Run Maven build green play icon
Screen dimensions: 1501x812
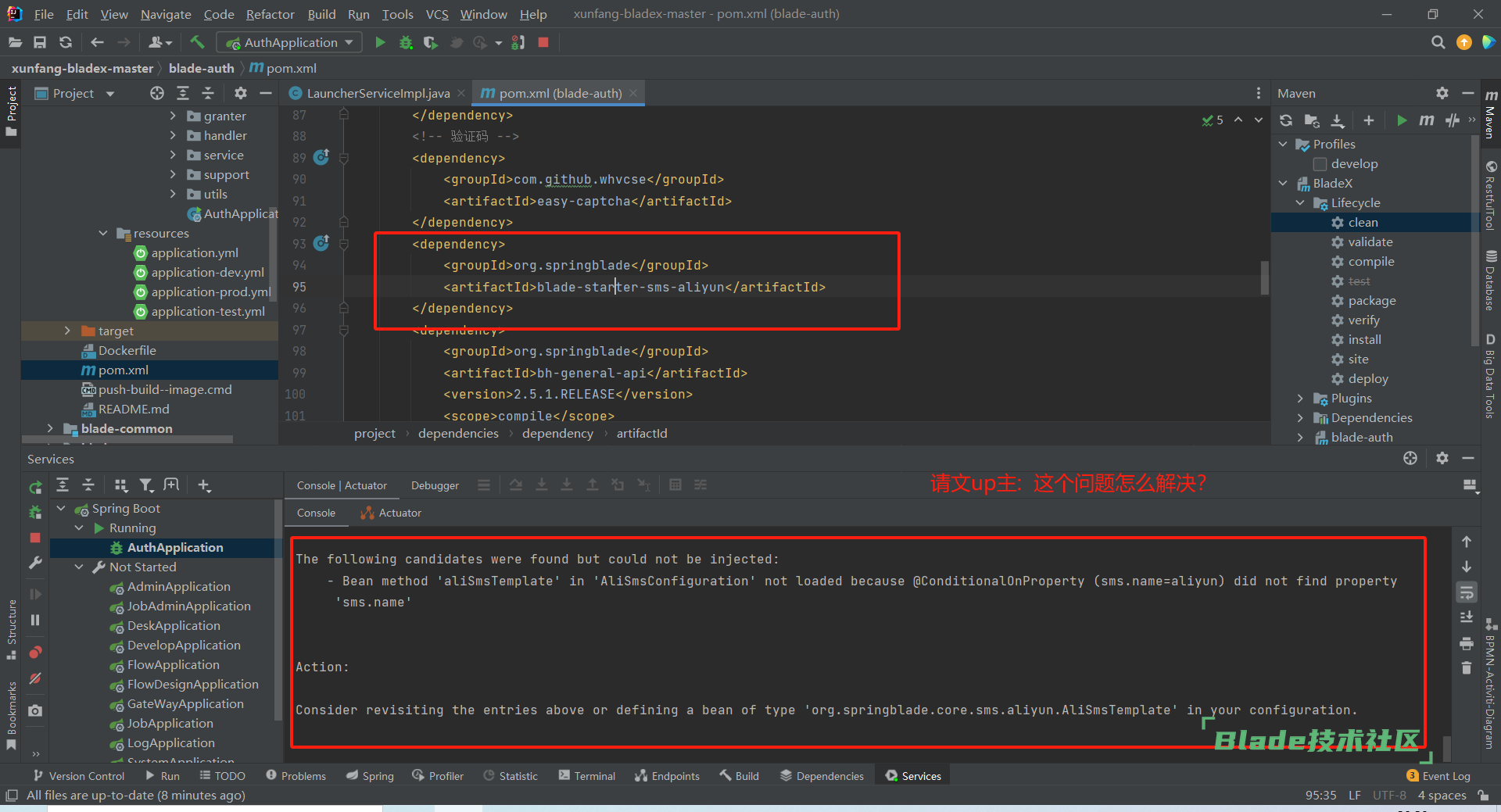pos(1402,120)
